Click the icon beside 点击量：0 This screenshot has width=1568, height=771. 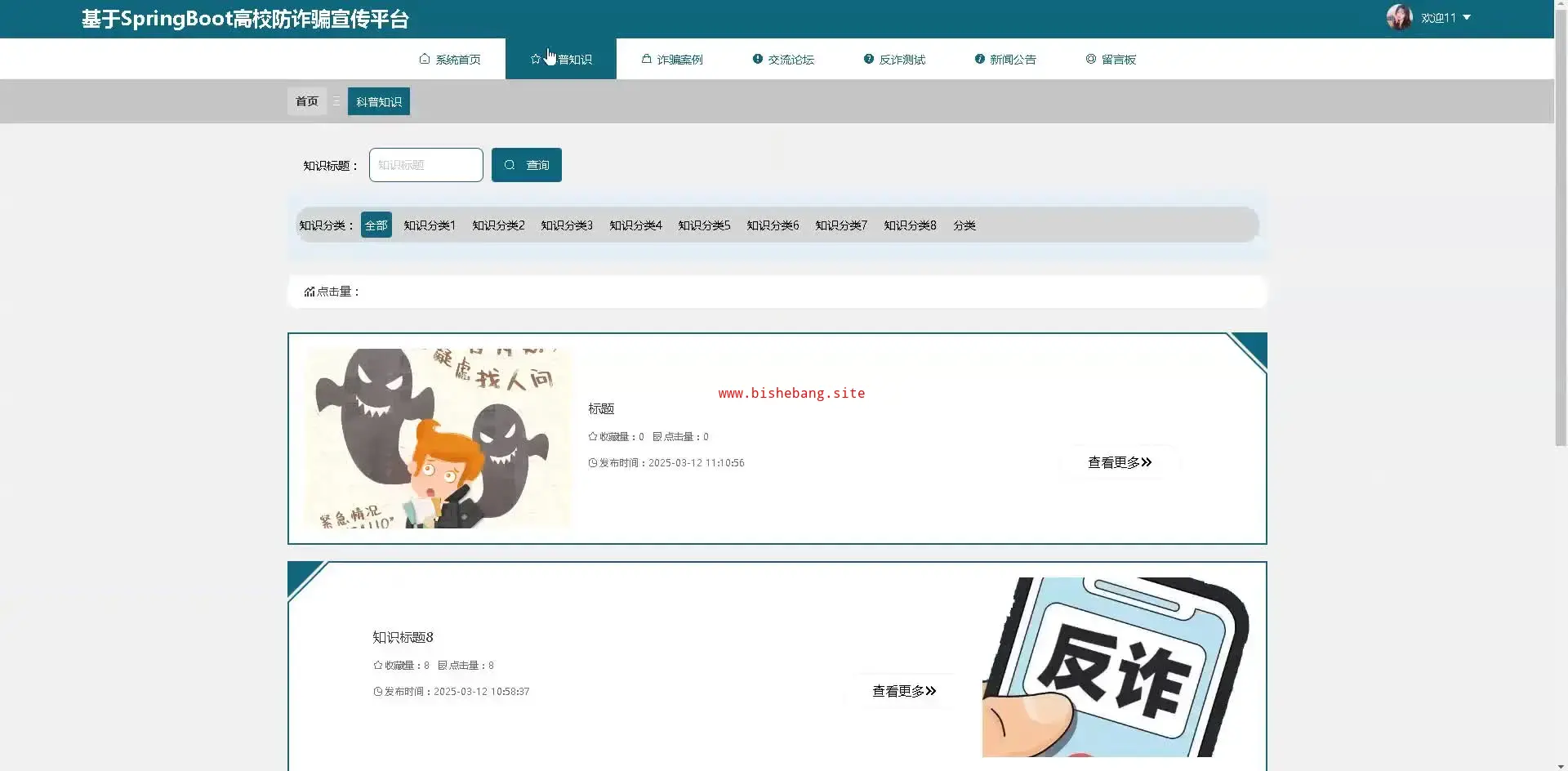click(657, 437)
